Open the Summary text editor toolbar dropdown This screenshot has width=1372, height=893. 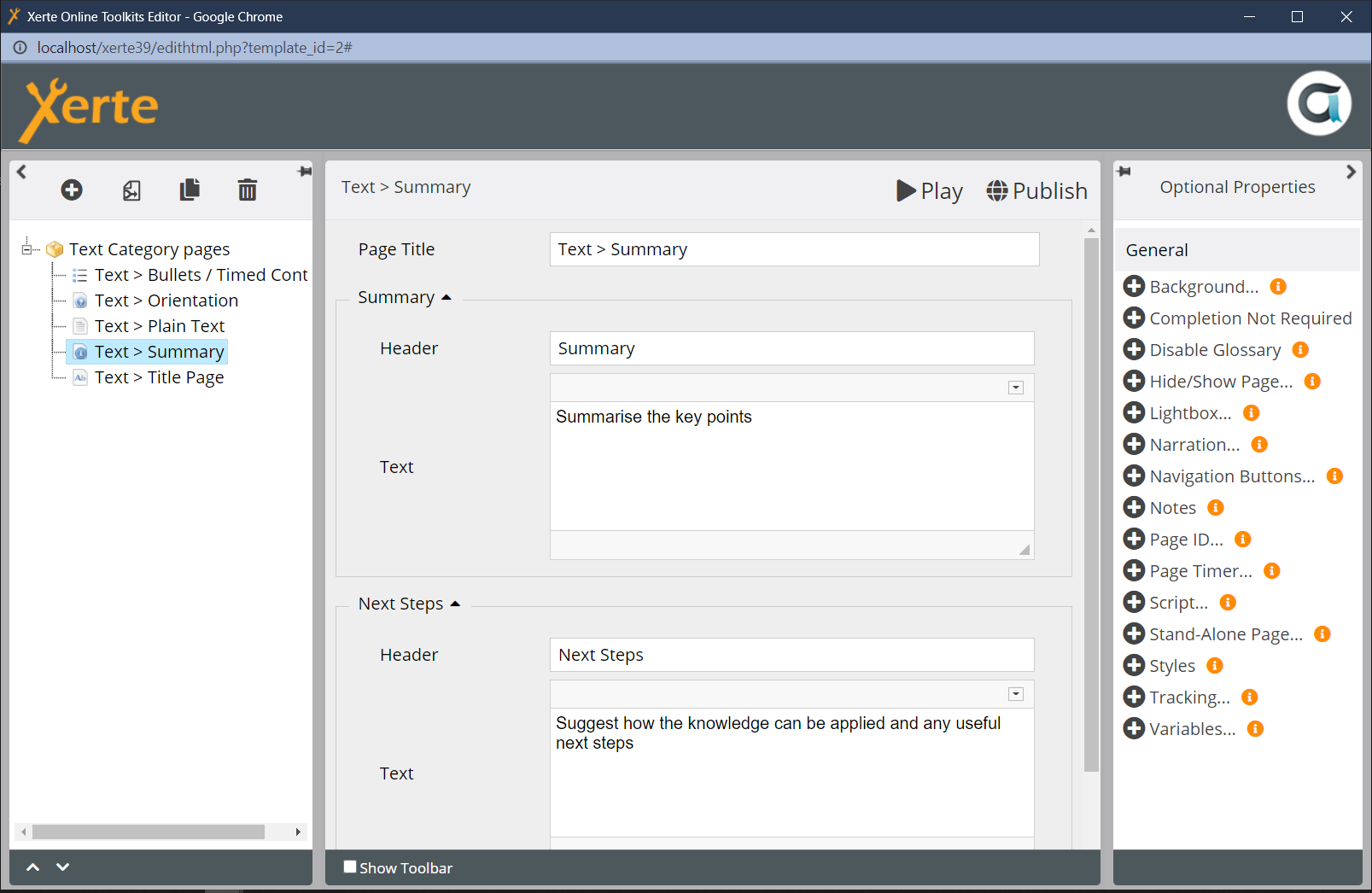[1016, 388]
